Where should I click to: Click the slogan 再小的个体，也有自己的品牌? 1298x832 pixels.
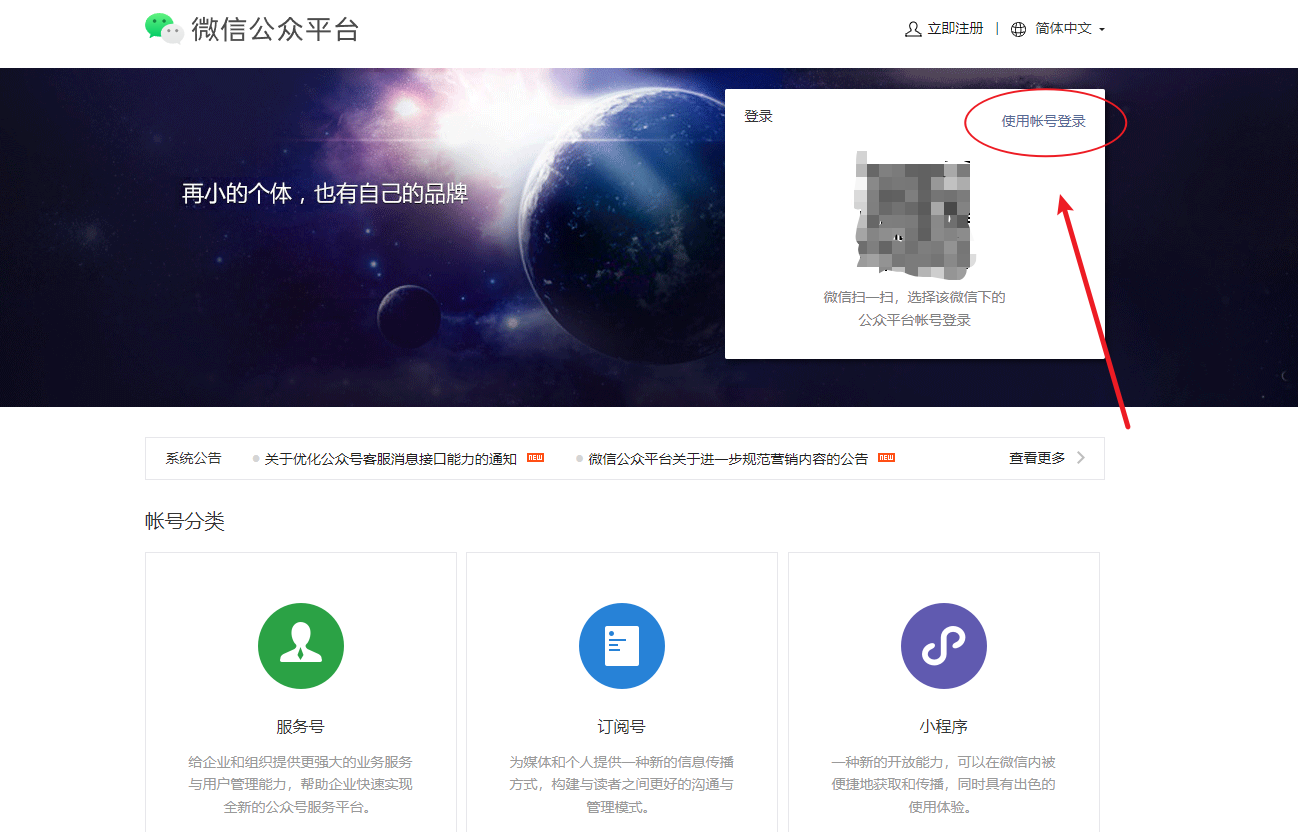(325, 193)
